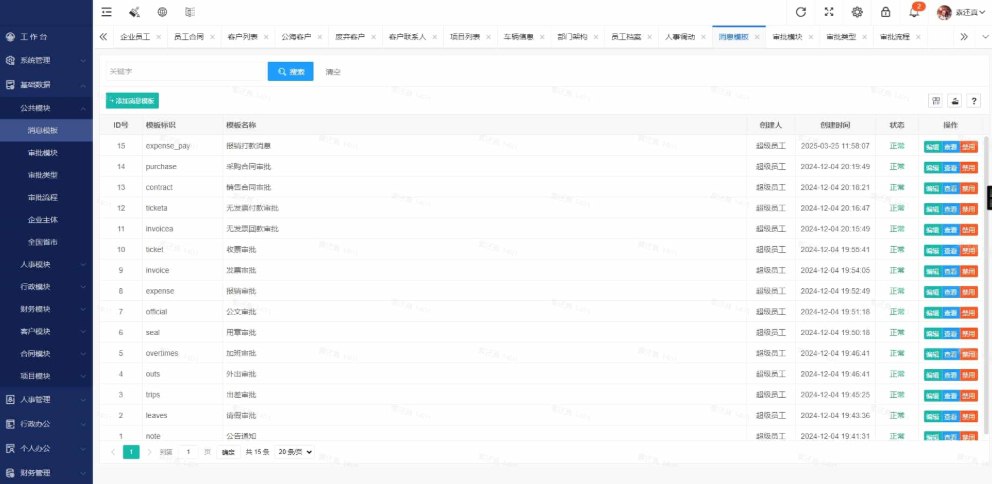992x484 pixels.
Task: Go to the previous page arrow
Action: point(113,452)
